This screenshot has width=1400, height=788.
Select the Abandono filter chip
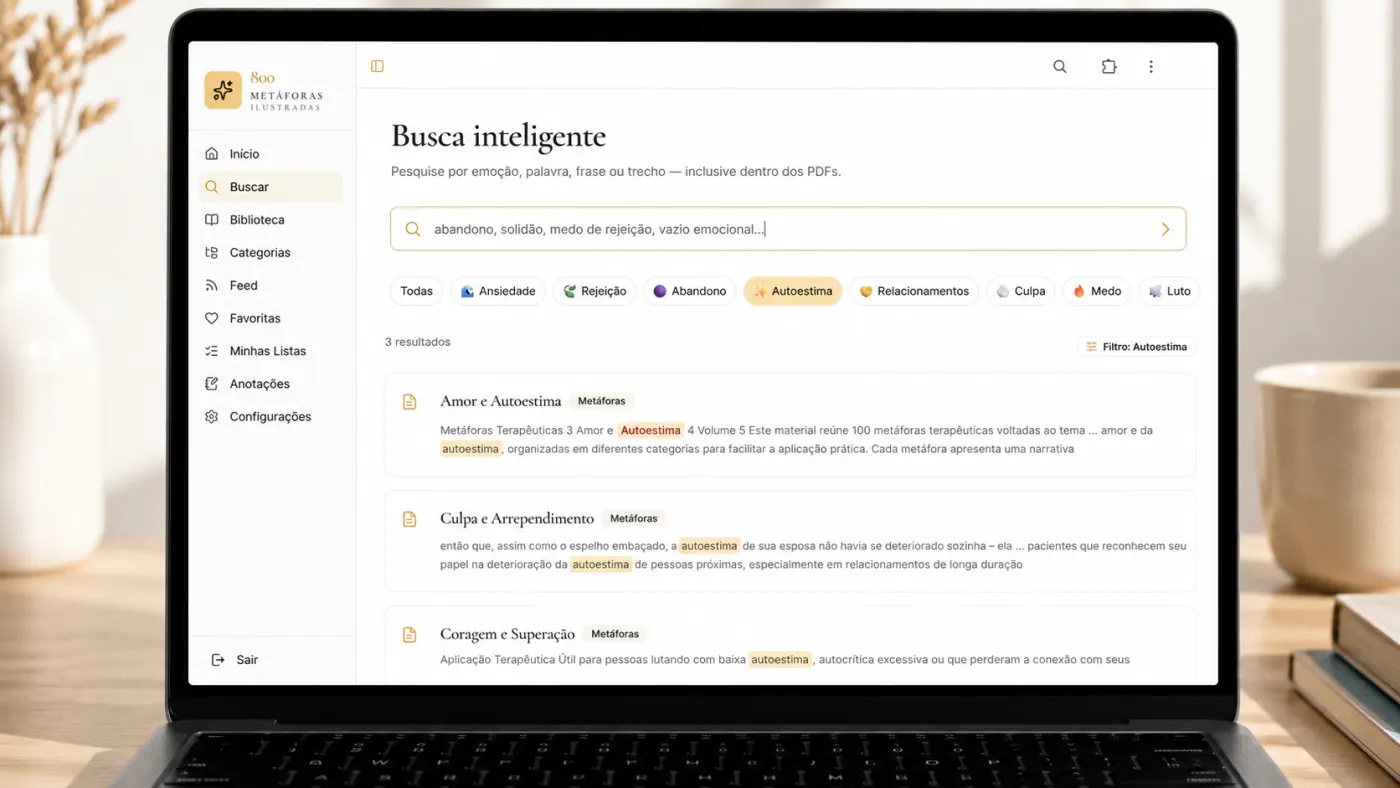(690, 291)
